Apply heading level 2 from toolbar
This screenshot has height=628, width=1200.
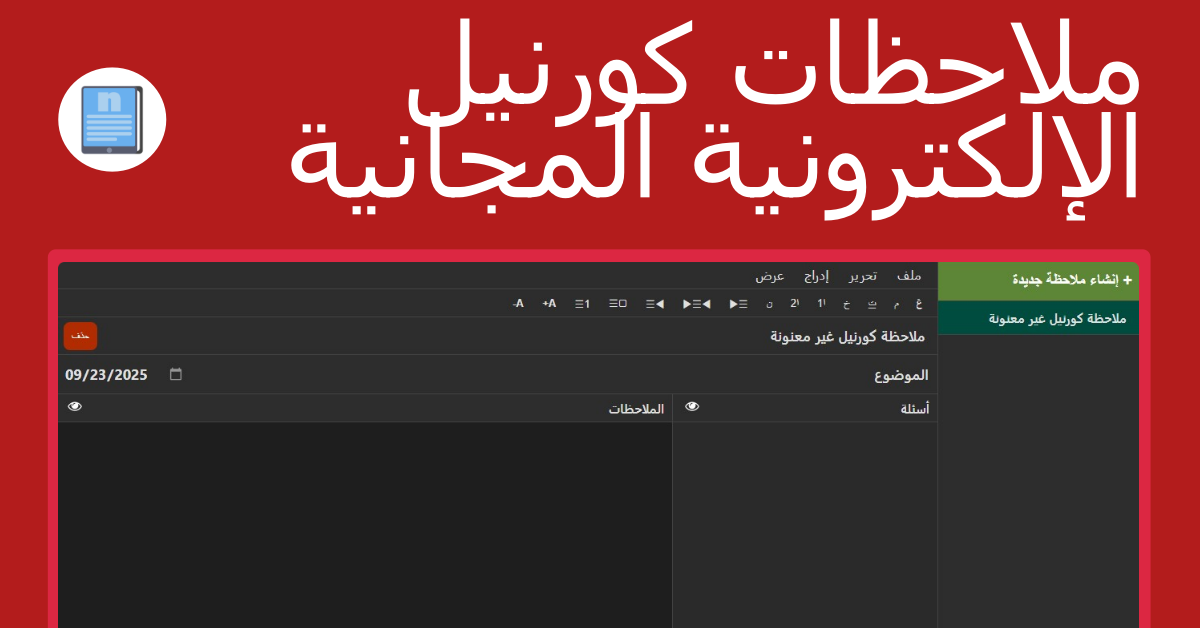(x=795, y=303)
